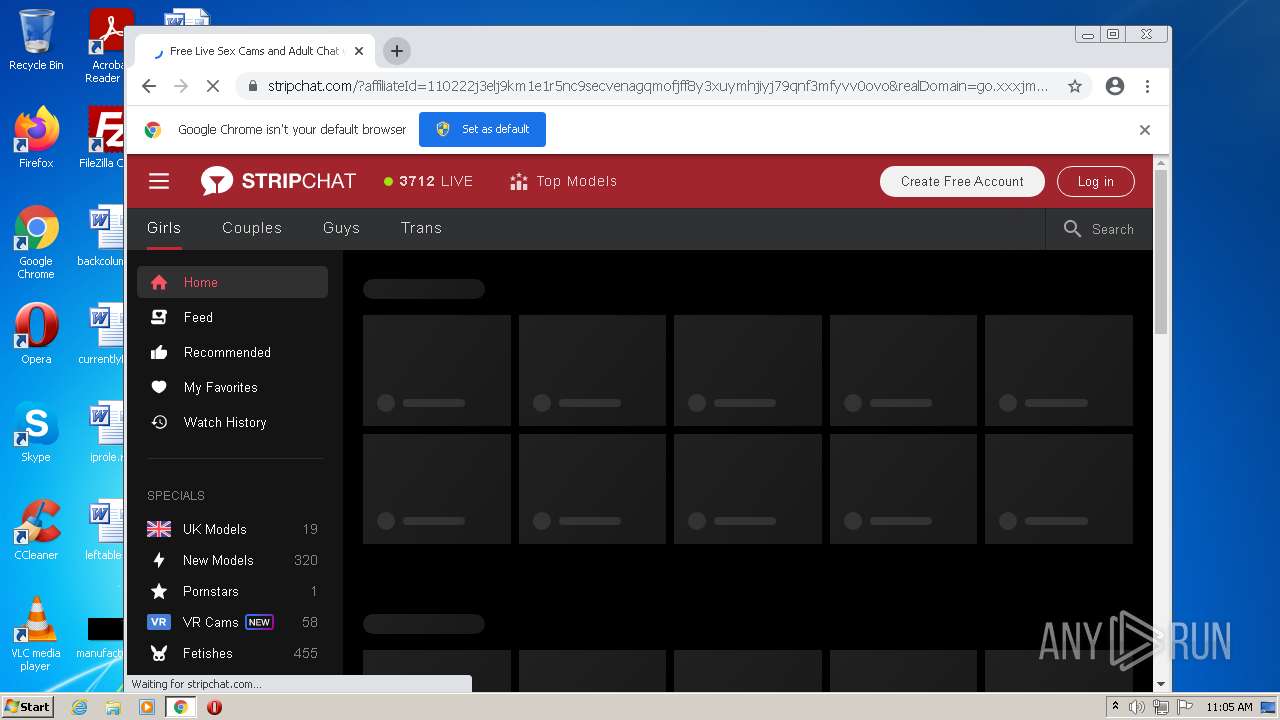Screen dimensions: 1280x720
Task: Open Google Chrome desktop shortcut
Action: (x=36, y=242)
